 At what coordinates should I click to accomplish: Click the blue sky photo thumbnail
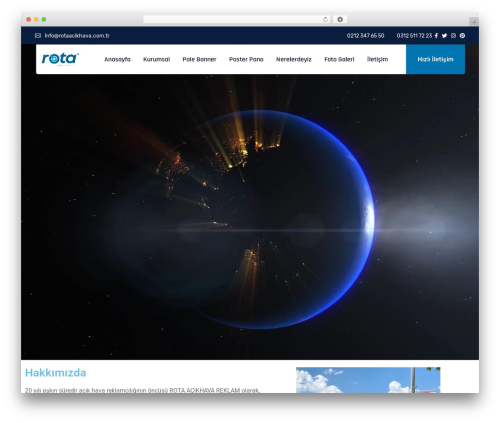click(368, 380)
